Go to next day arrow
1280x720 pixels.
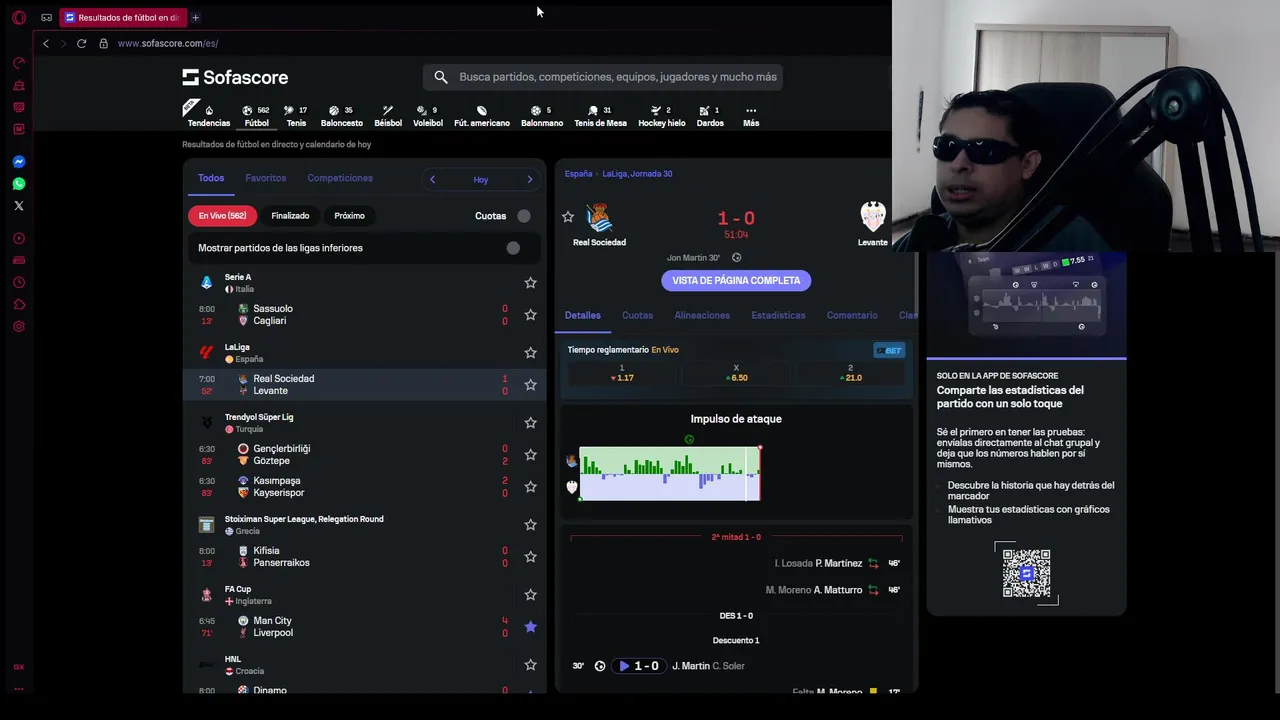click(530, 180)
